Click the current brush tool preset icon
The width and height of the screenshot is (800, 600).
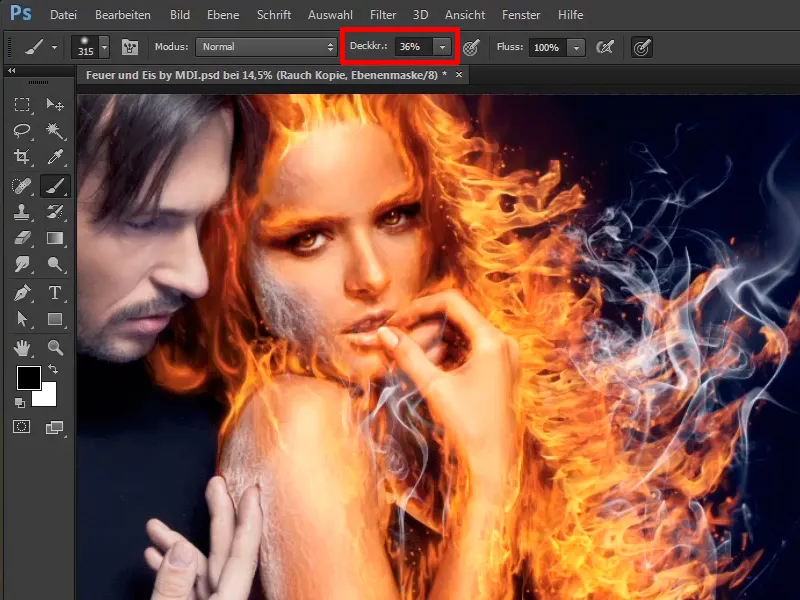point(34,47)
